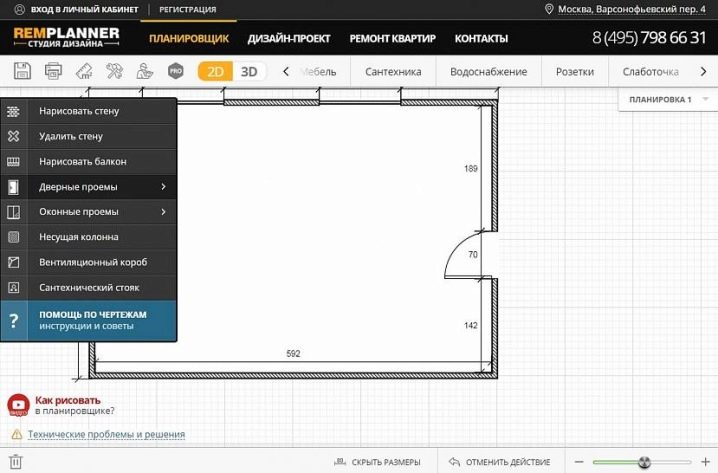This screenshot has width=718, height=473.
Task: Click the hammer and wrench repair icon
Action: point(115,72)
